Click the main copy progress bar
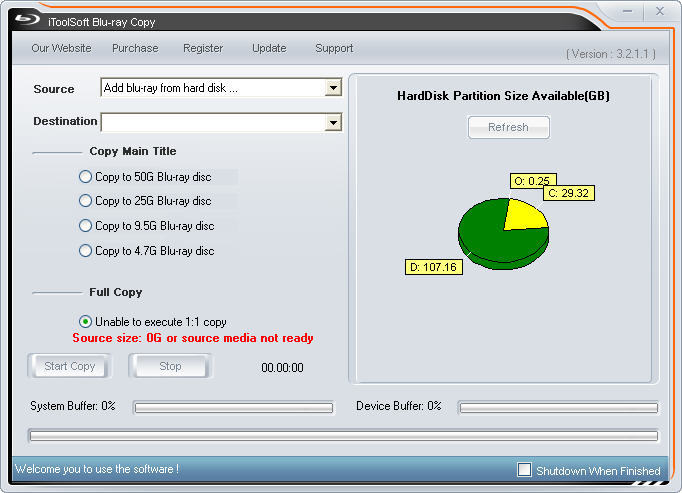Screen dimensions: 682x493 tap(344, 436)
